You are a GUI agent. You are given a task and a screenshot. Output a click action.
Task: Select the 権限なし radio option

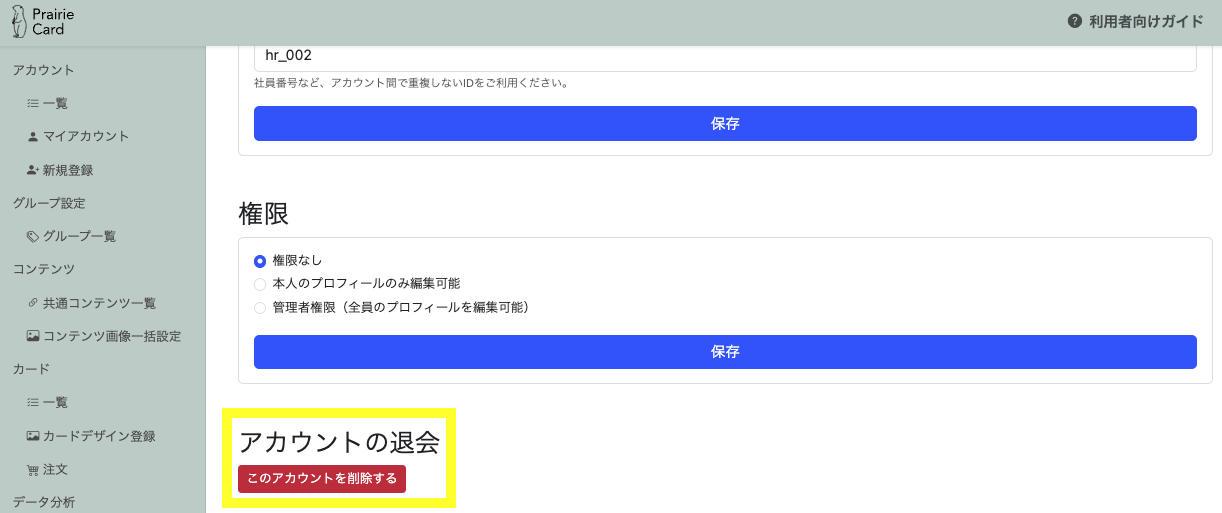click(260, 261)
